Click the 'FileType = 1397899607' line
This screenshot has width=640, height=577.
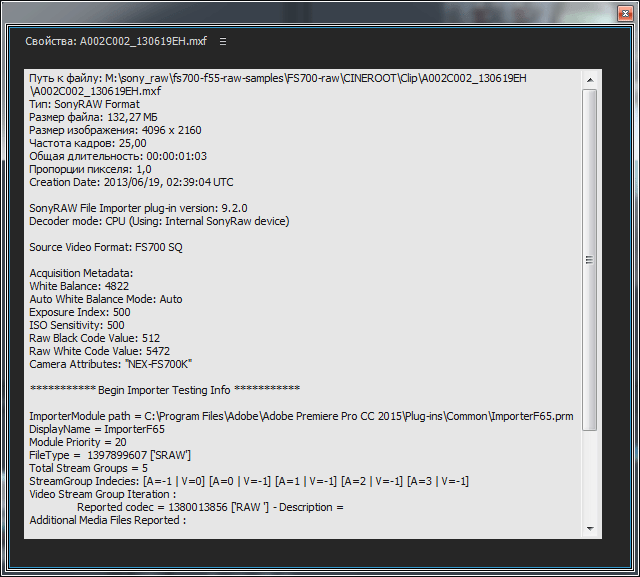pos(110,455)
